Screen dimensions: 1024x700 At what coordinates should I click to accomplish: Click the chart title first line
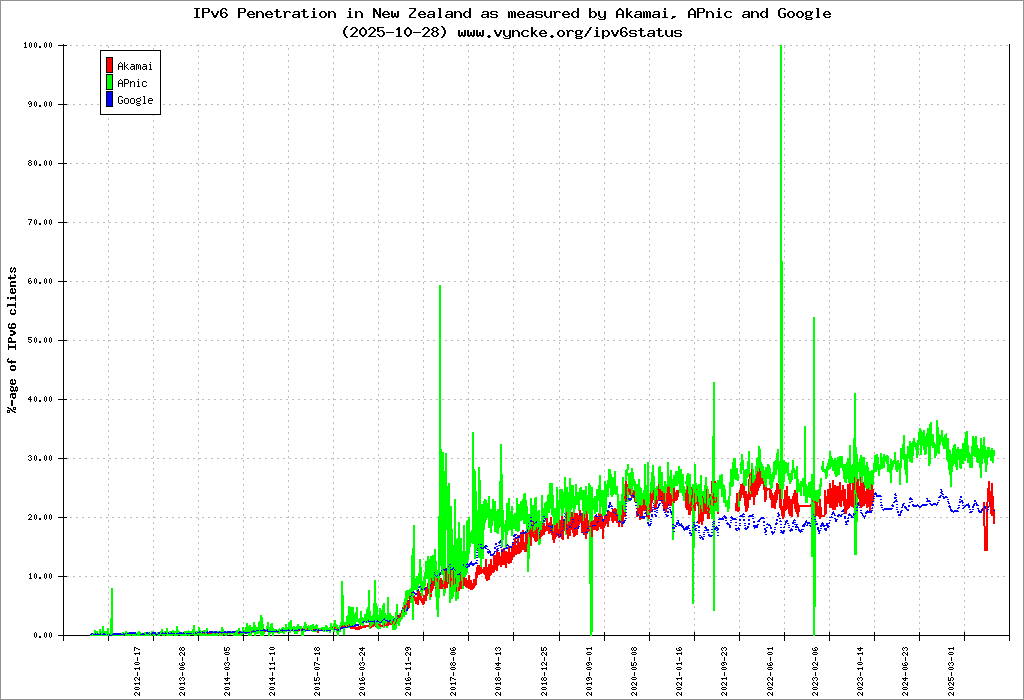tap(512, 13)
